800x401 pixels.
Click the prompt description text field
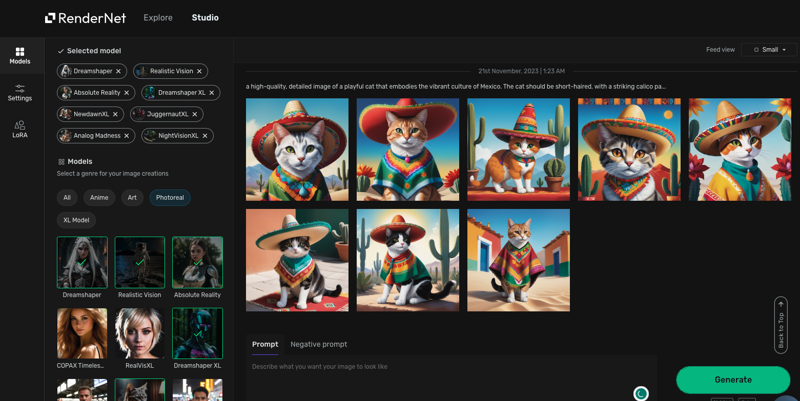[x=451, y=378]
